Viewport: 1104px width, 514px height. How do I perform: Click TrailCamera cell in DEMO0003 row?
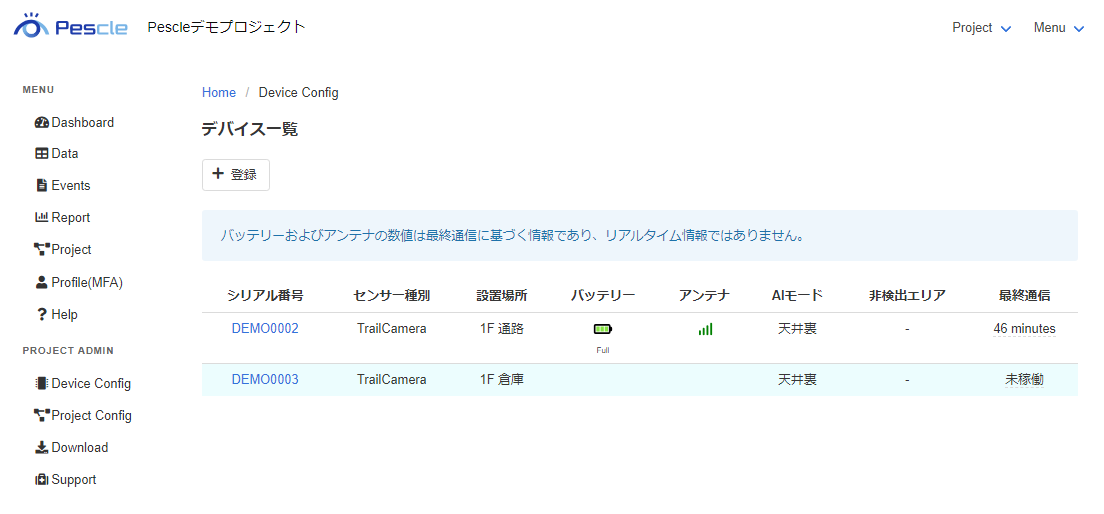click(391, 380)
